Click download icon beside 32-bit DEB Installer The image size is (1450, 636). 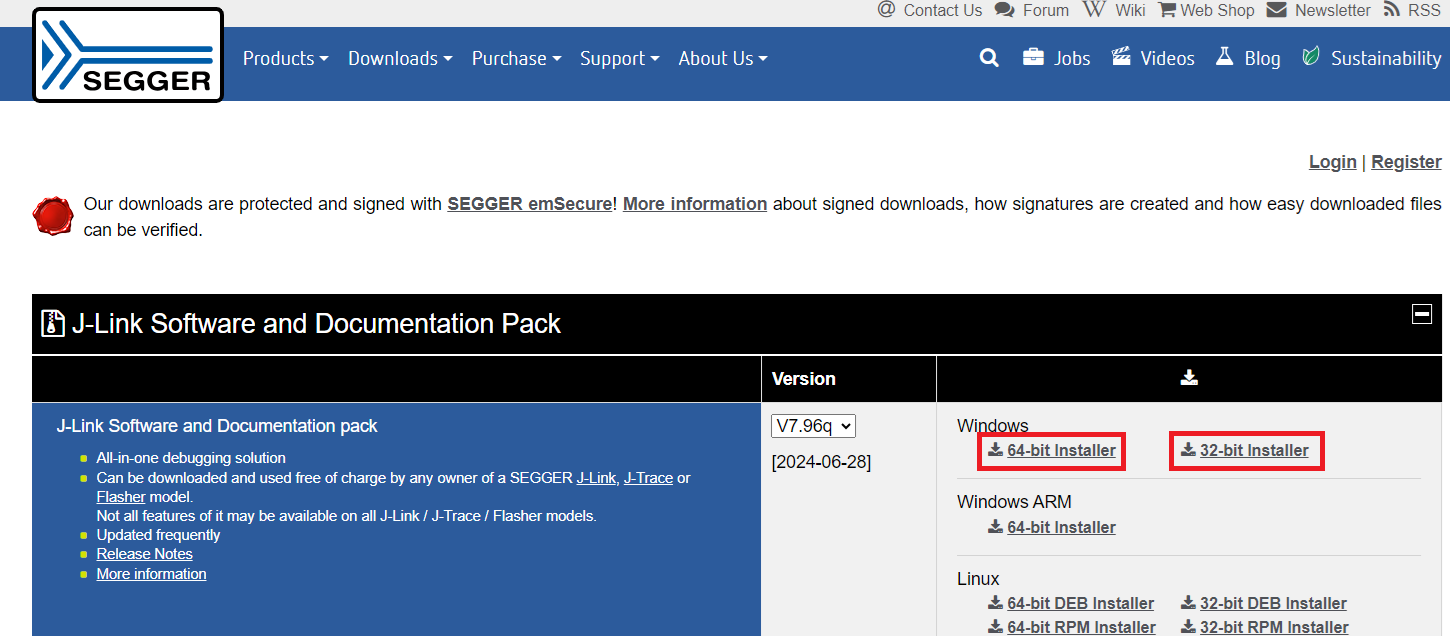(x=1188, y=603)
